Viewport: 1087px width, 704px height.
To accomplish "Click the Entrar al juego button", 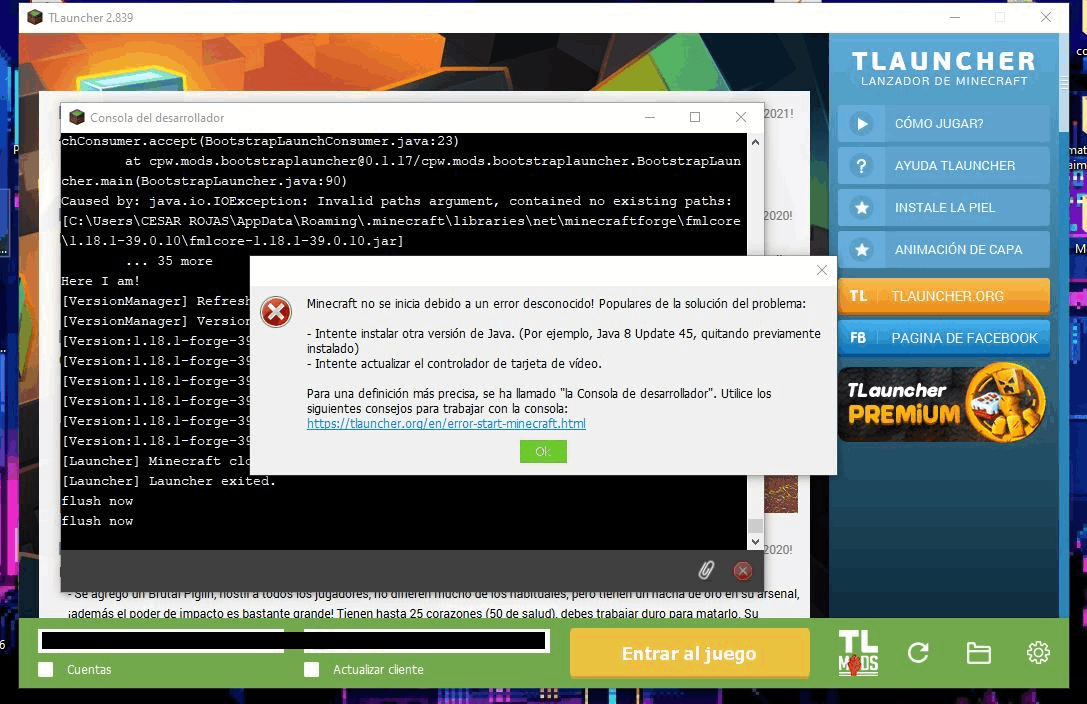I will point(689,653).
